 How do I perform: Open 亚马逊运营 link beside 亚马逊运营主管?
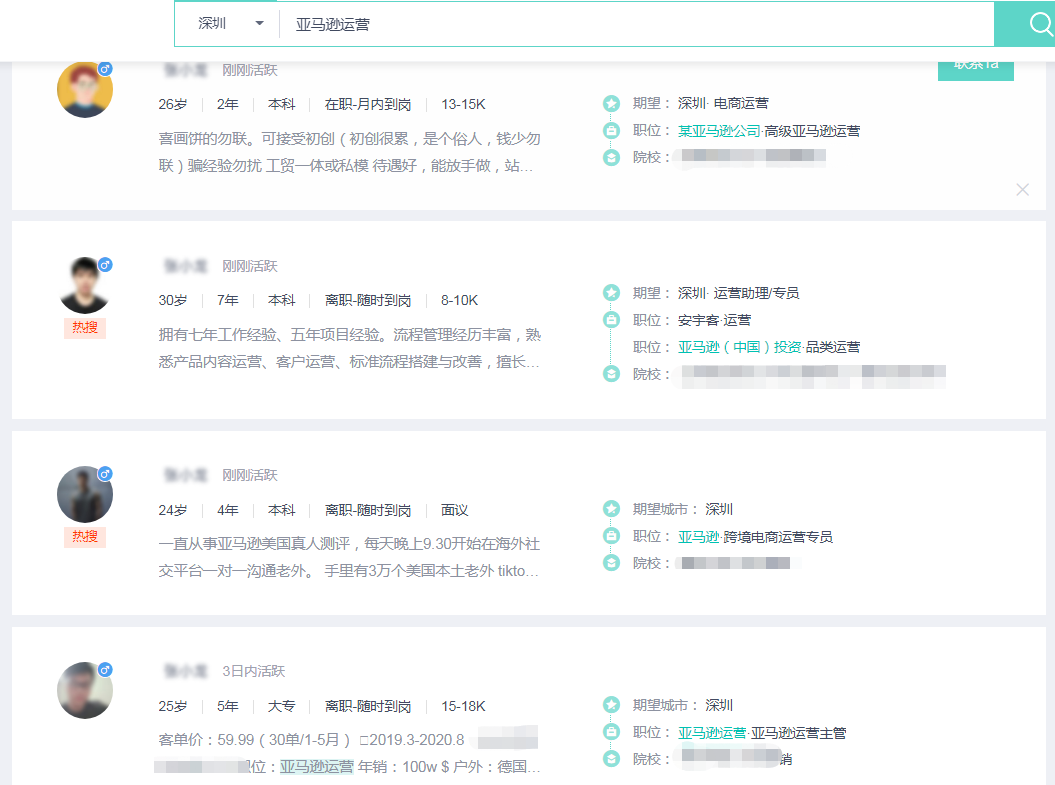tap(712, 733)
